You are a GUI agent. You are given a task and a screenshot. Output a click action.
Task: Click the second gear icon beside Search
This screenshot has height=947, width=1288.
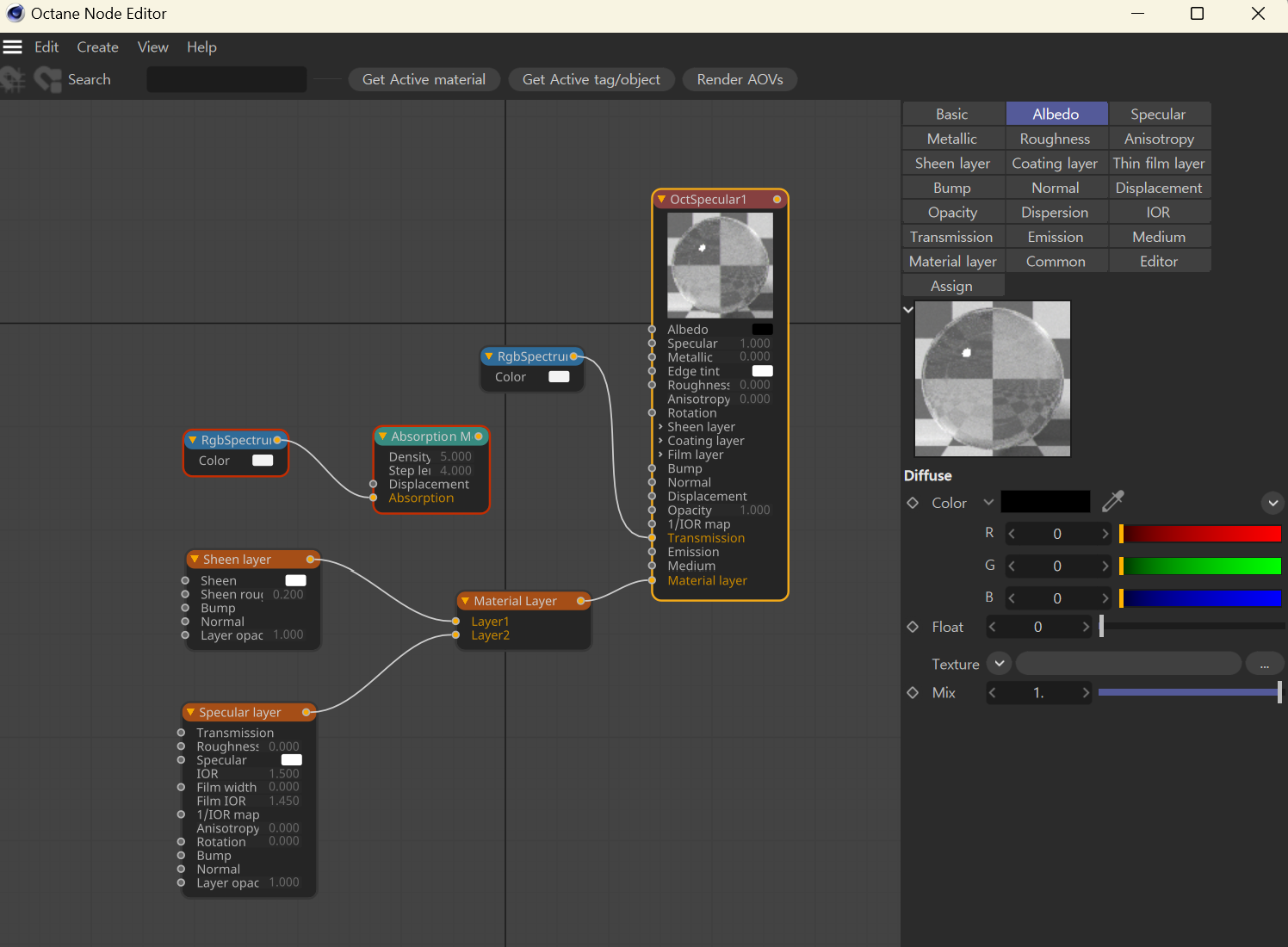47,80
